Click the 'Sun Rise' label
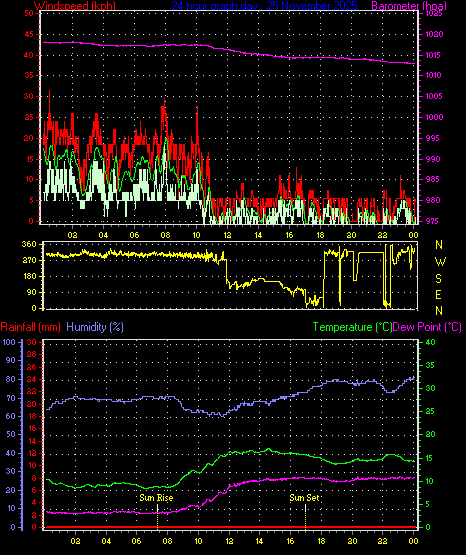Screen dimensions: 466x555 156,498
